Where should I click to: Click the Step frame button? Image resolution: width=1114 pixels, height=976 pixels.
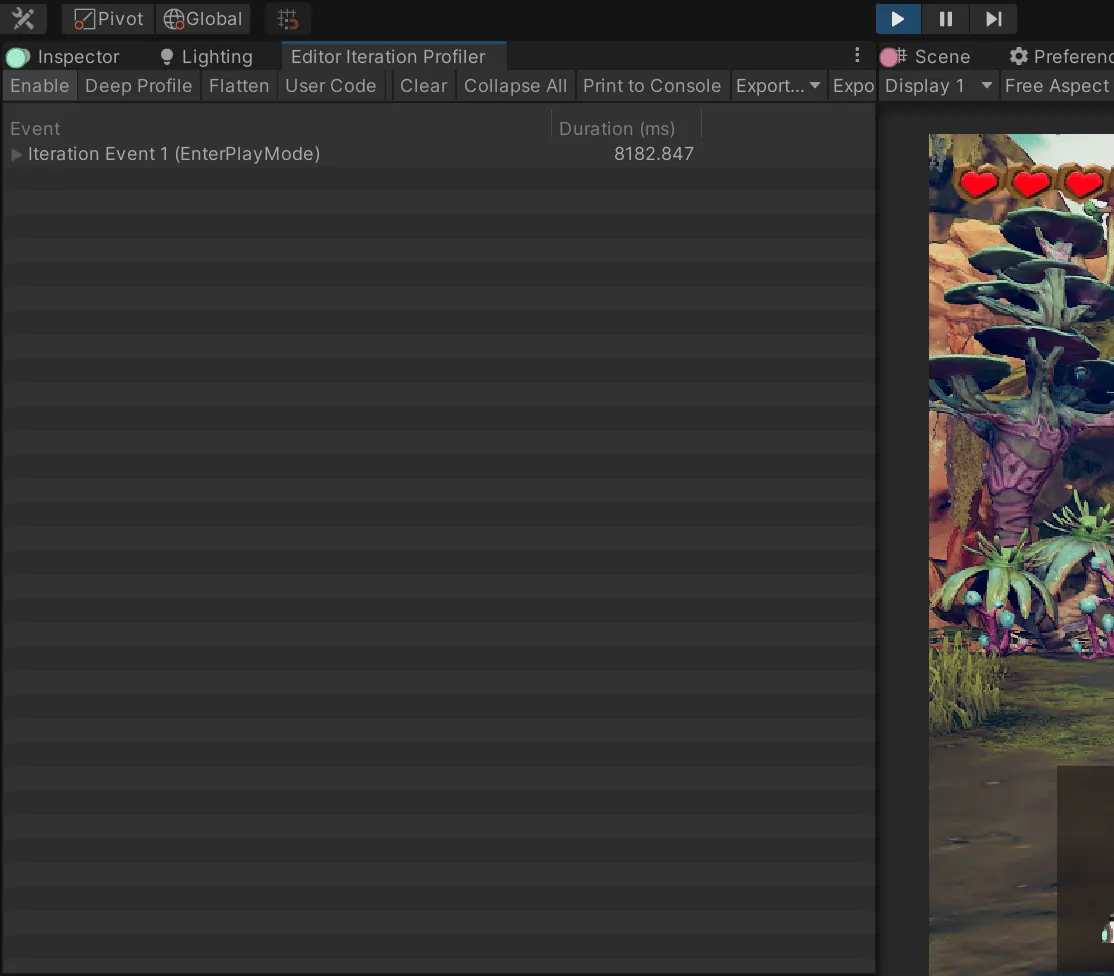click(x=993, y=18)
